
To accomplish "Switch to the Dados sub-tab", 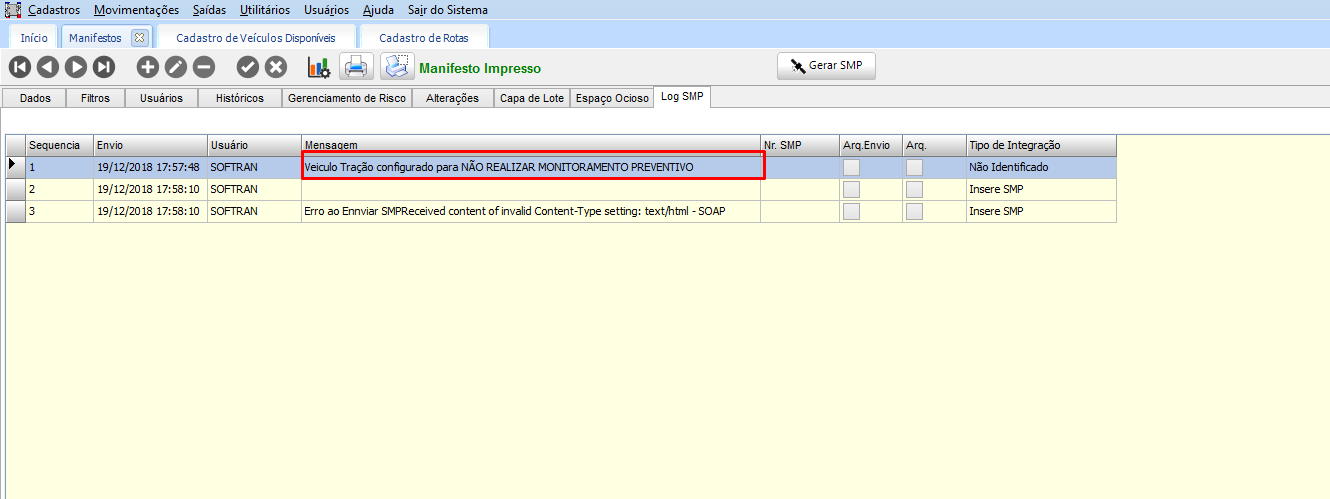I will click(35, 98).
